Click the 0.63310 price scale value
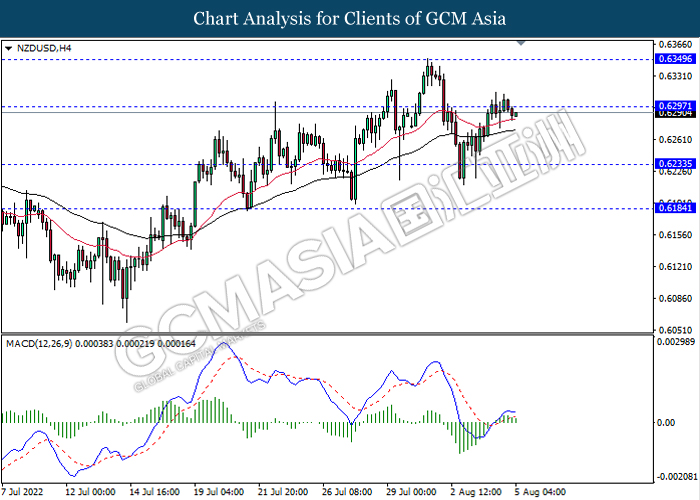700x500 pixels. point(675,76)
